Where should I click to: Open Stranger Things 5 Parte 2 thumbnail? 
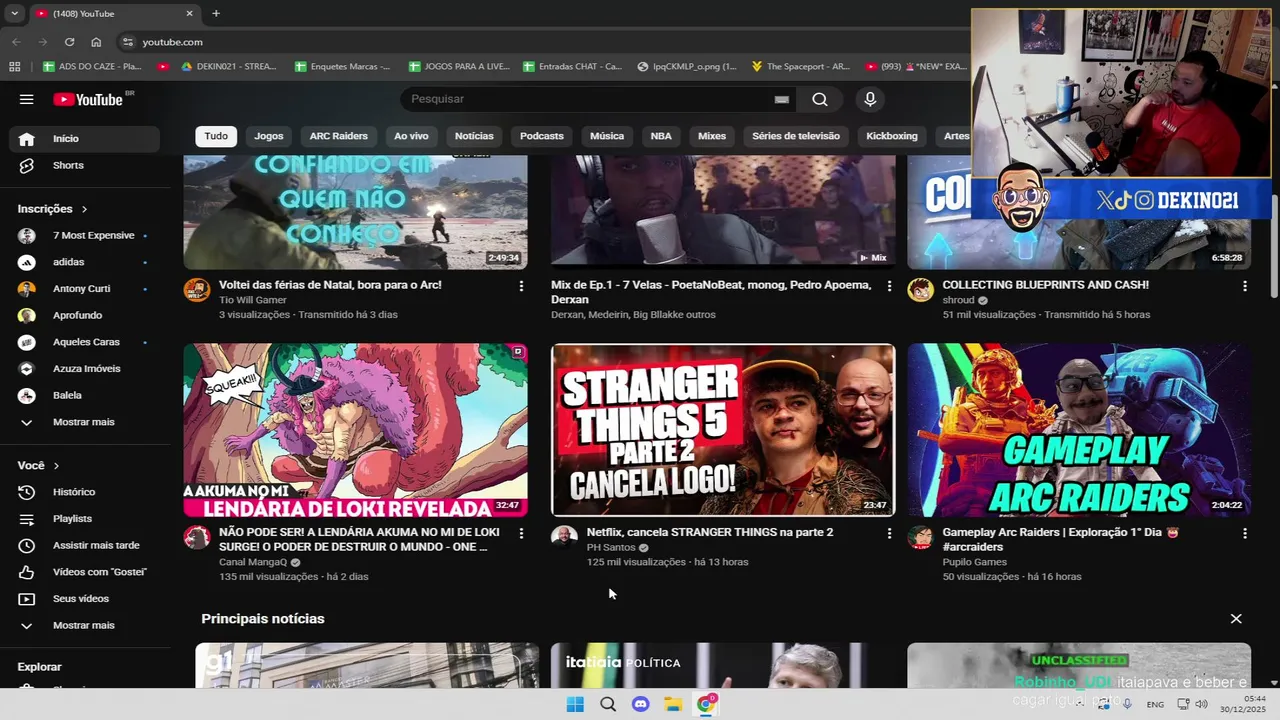(x=723, y=430)
